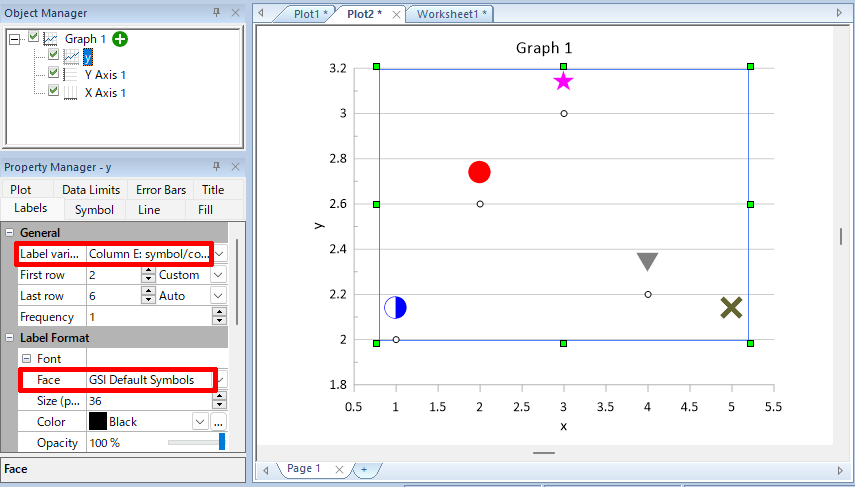The width and height of the screenshot is (855, 487).
Task: Click the X Axis 1 axis icon
Action: pos(71,93)
